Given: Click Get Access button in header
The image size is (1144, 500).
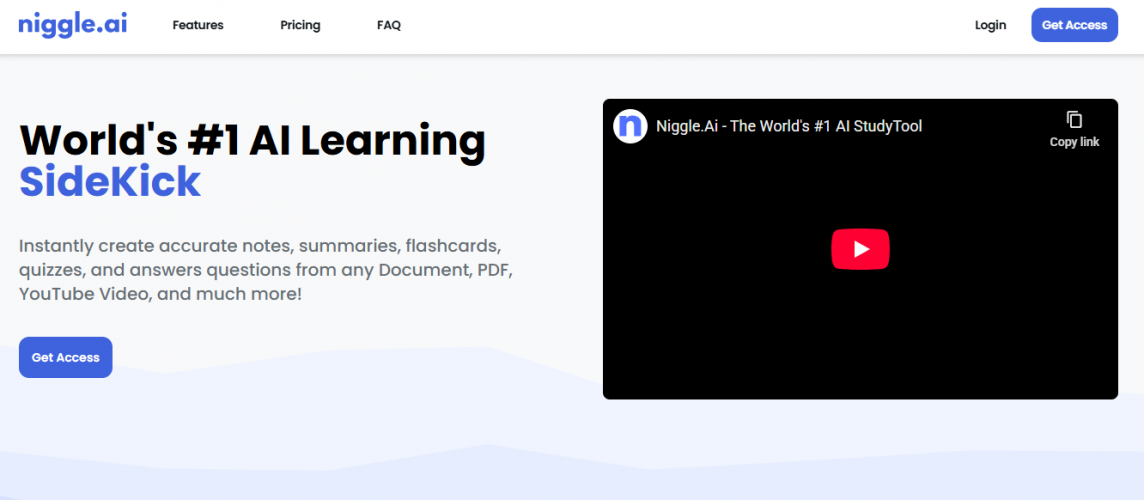Looking at the screenshot, I should 1074,25.
